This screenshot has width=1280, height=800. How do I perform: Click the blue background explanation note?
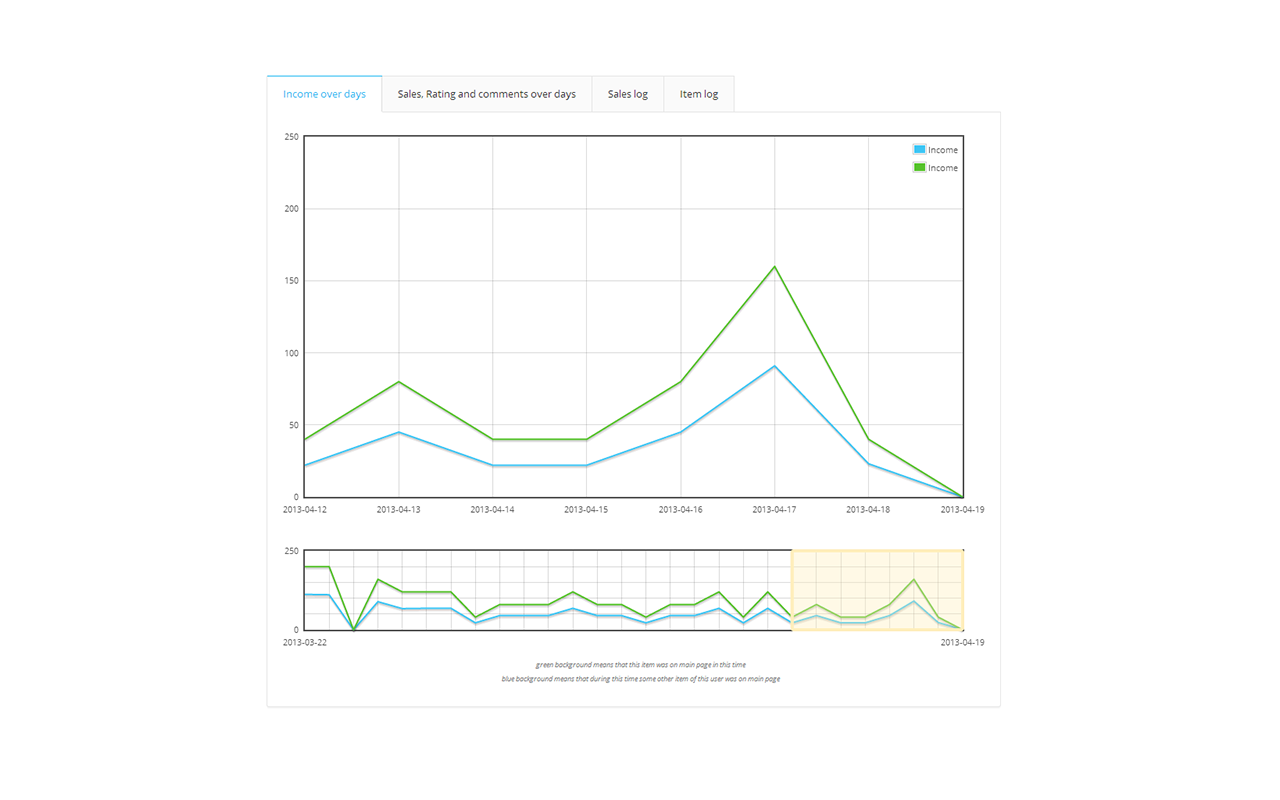(x=641, y=679)
